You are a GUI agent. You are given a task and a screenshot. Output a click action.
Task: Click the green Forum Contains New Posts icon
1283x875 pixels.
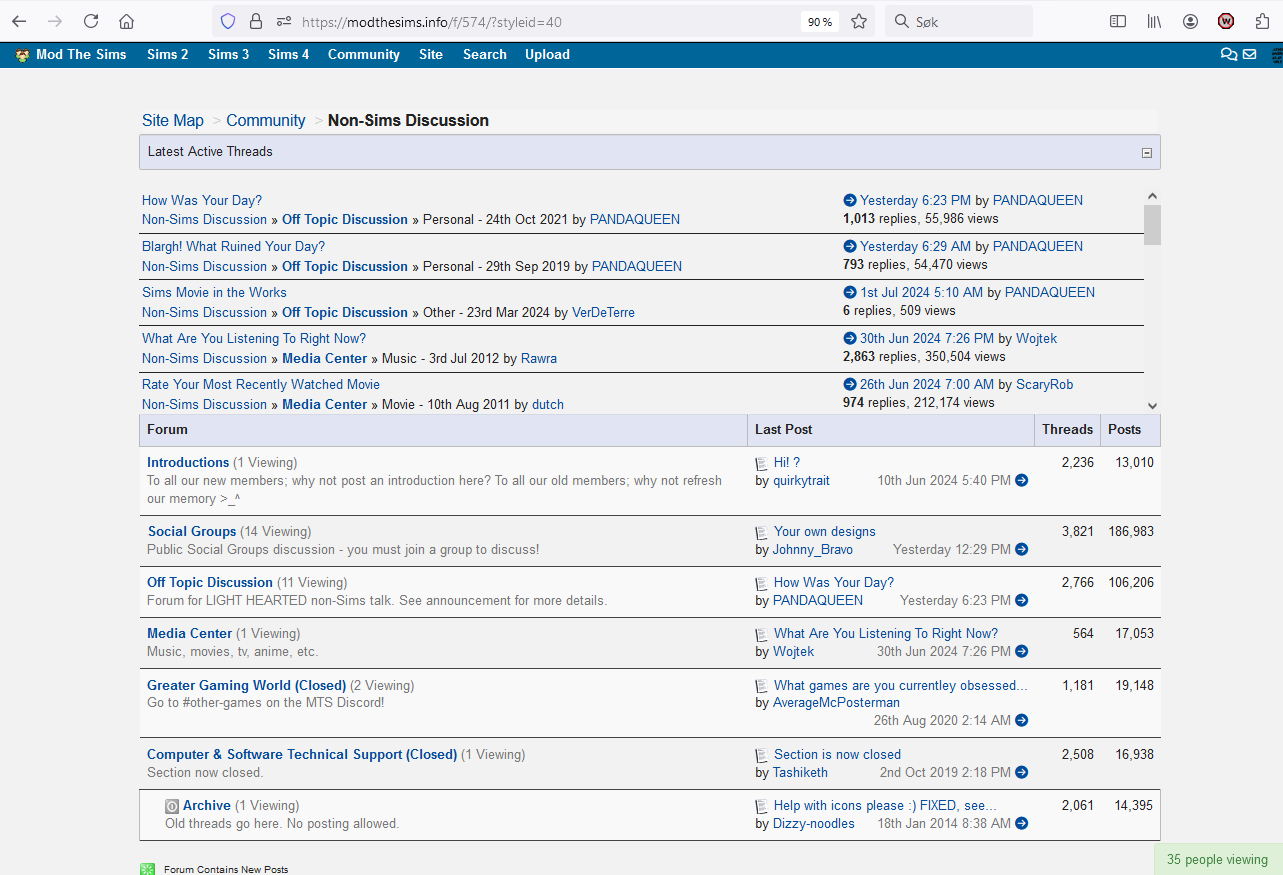click(x=147, y=869)
